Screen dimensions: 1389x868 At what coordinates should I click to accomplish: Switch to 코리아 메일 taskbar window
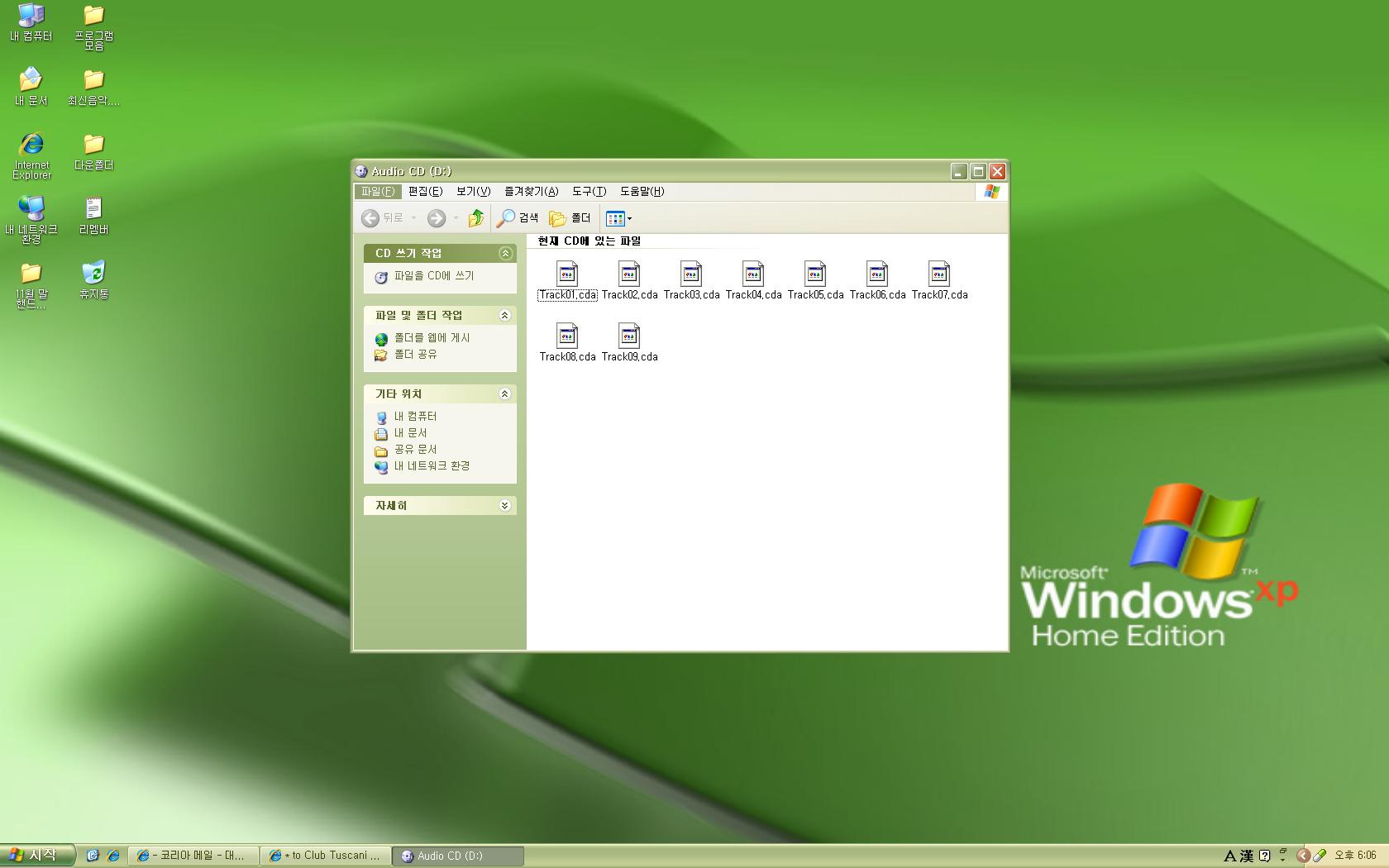pos(193,856)
